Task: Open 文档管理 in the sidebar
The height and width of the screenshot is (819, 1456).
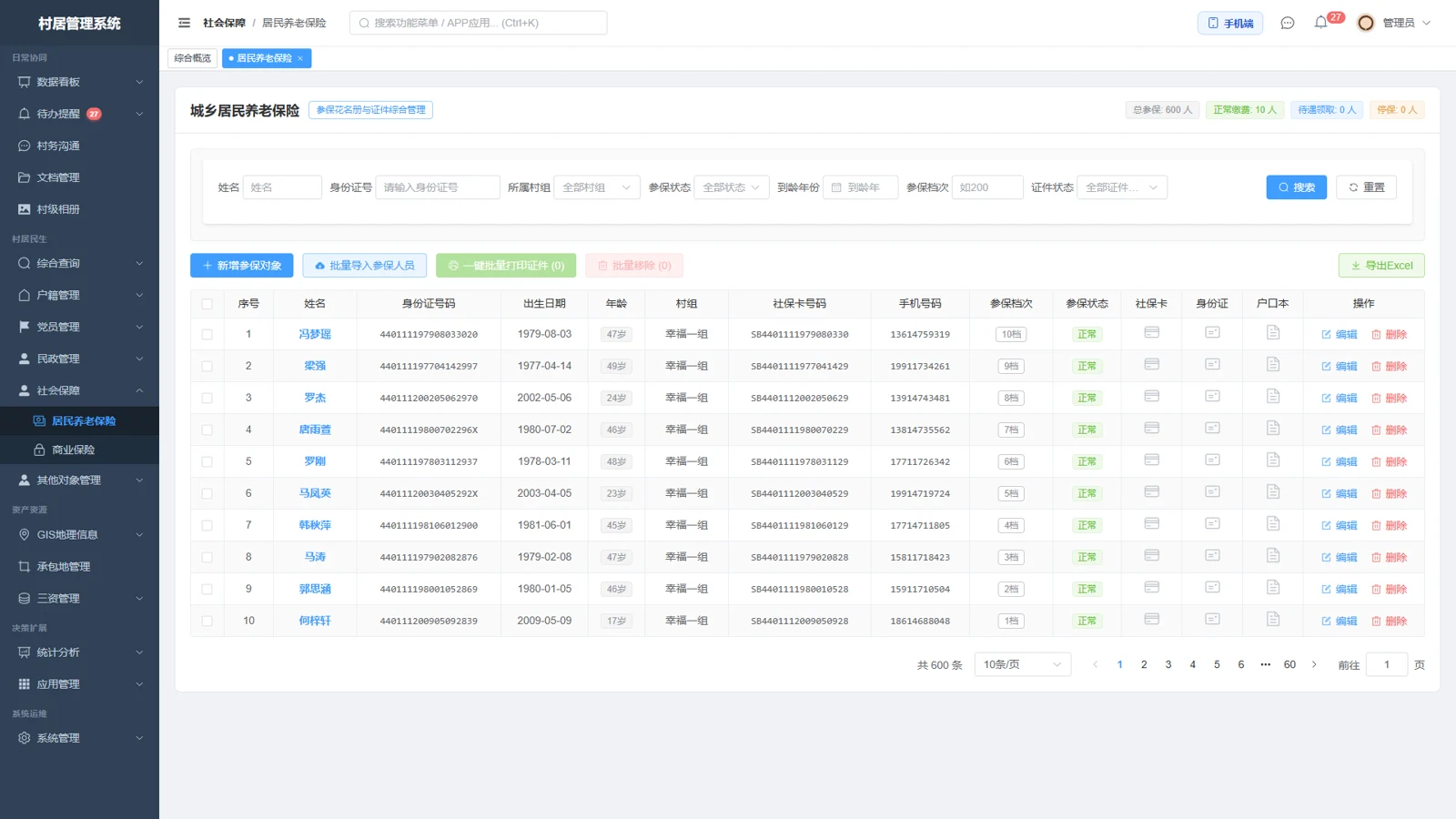Action: (x=79, y=177)
